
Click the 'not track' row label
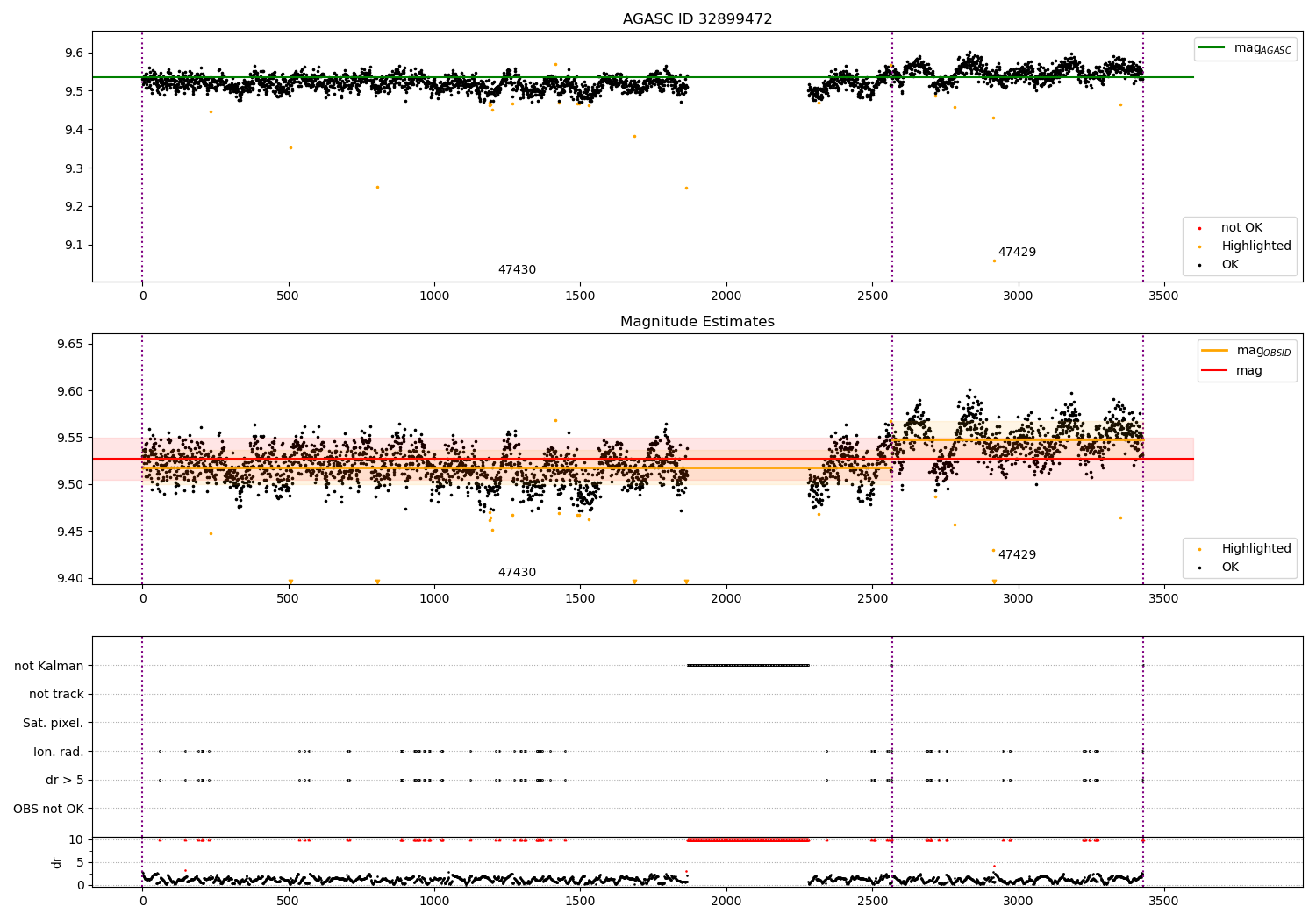tap(56, 695)
